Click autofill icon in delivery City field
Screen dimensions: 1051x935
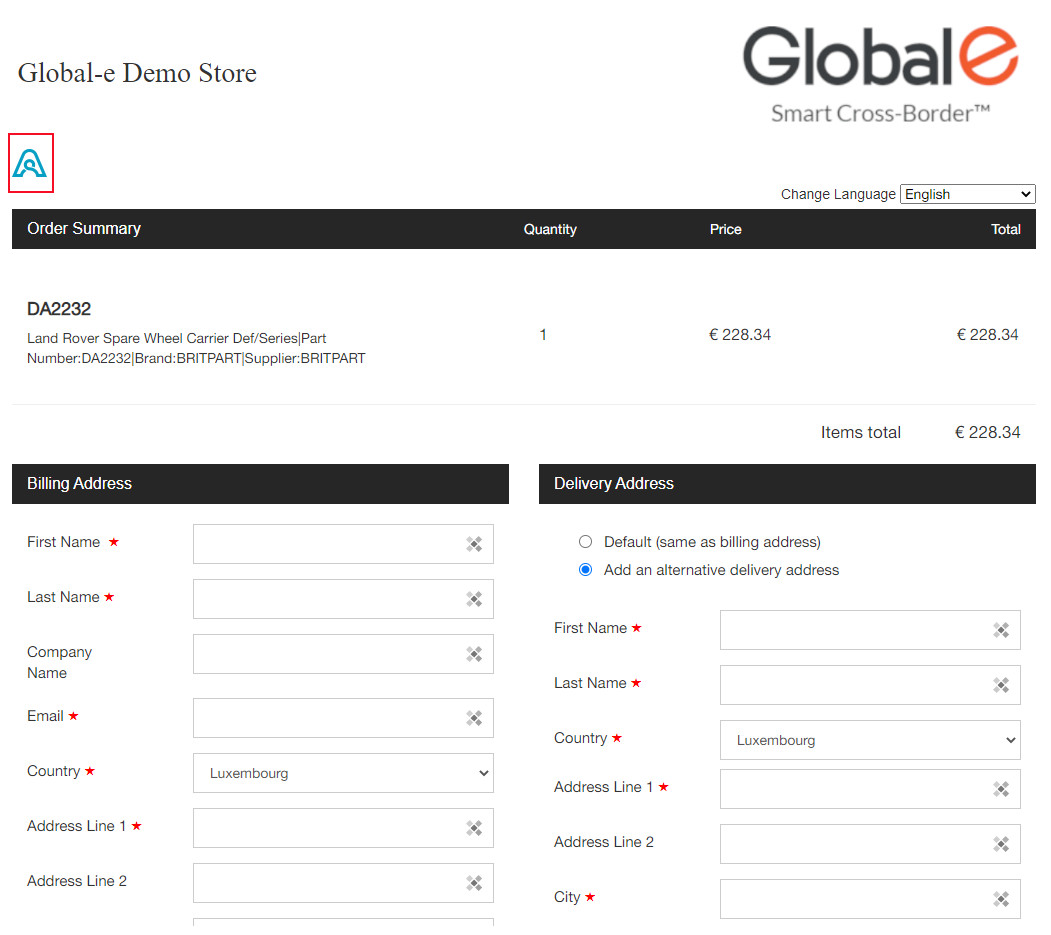[x=1001, y=899]
